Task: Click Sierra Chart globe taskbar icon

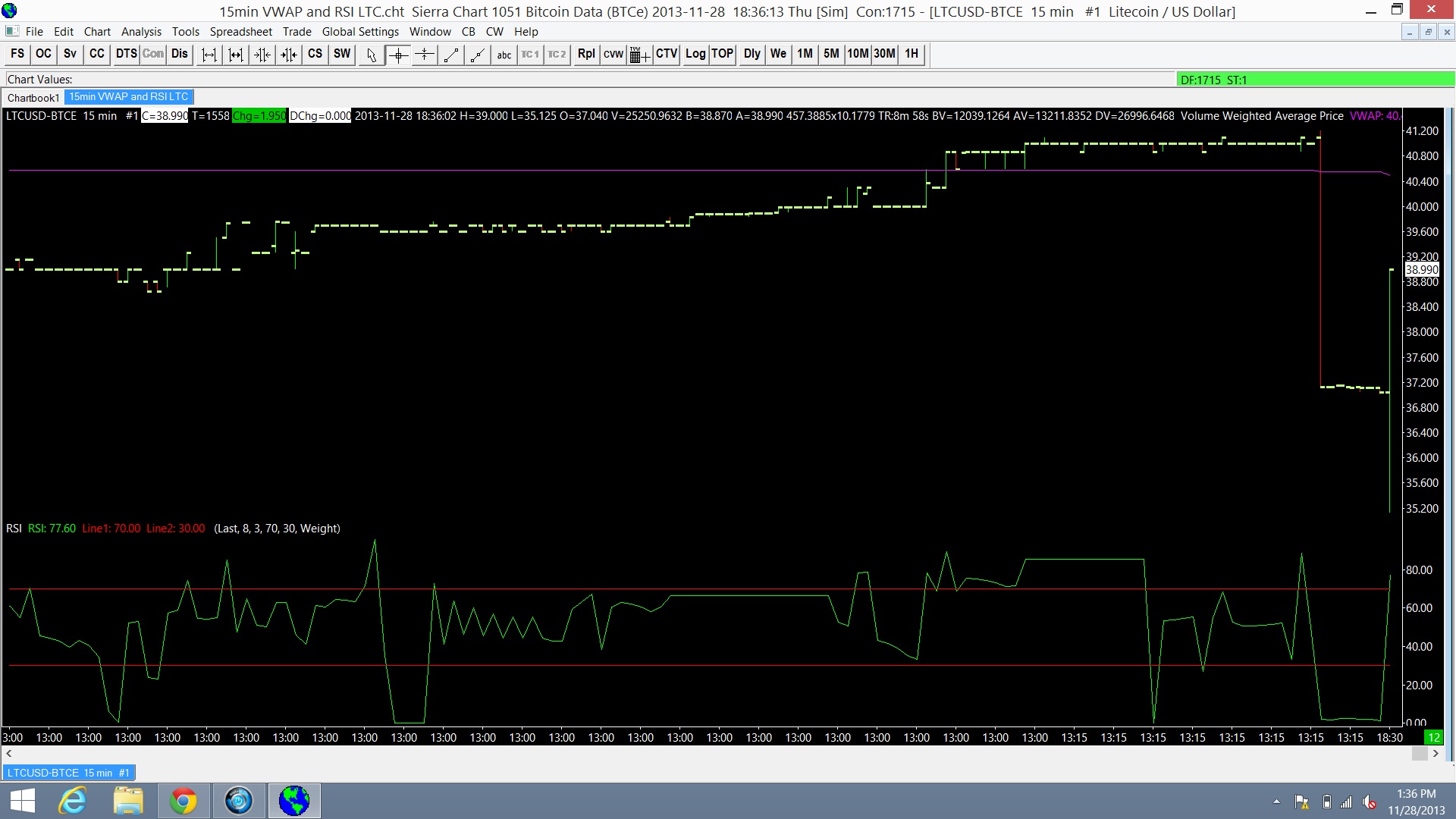Action: coord(294,801)
